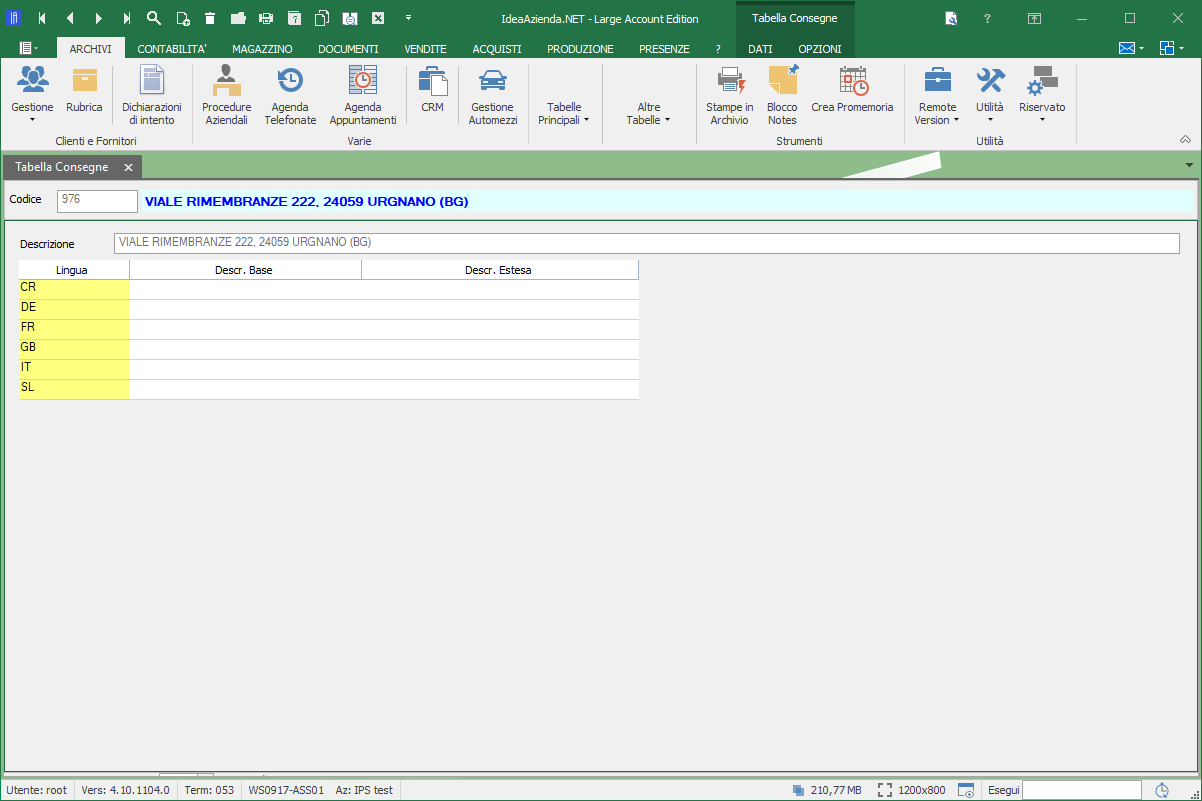Open Agenda Appuntamenti
Image resolution: width=1202 pixels, height=801 pixels.
pos(363,96)
